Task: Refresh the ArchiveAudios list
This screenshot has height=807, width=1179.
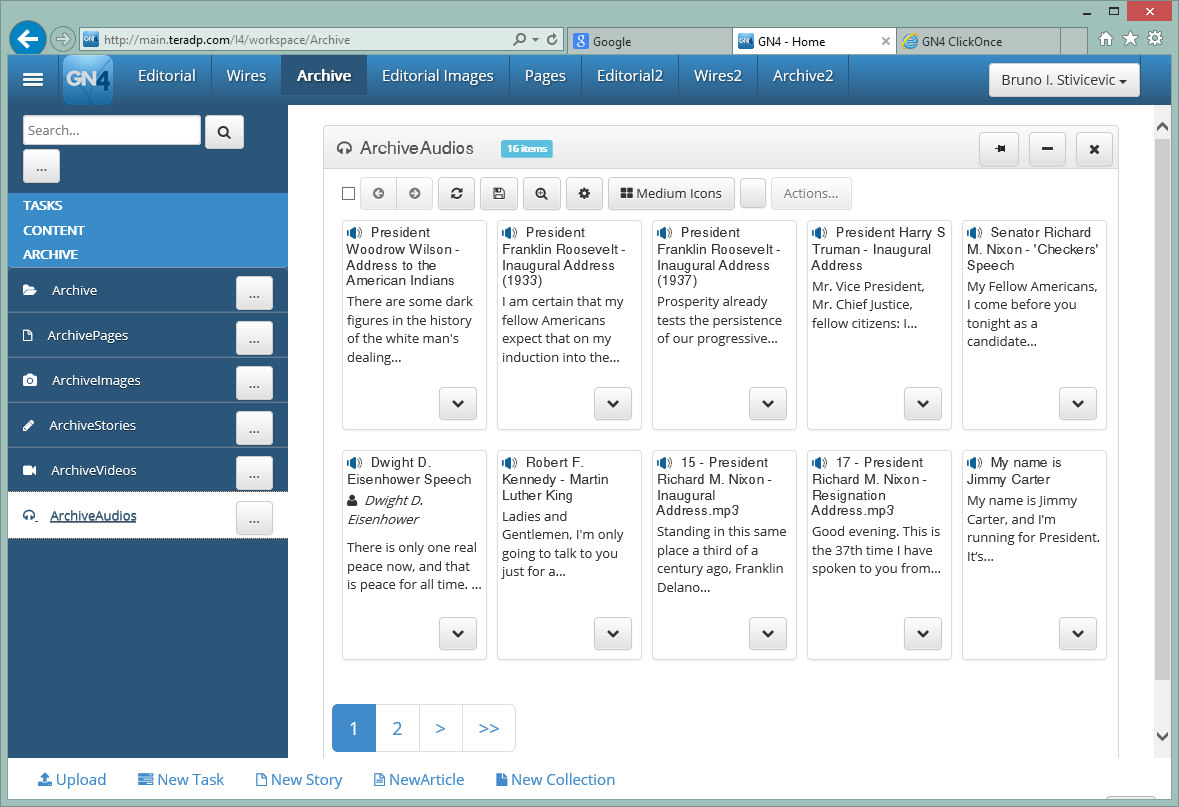Action: (x=456, y=193)
